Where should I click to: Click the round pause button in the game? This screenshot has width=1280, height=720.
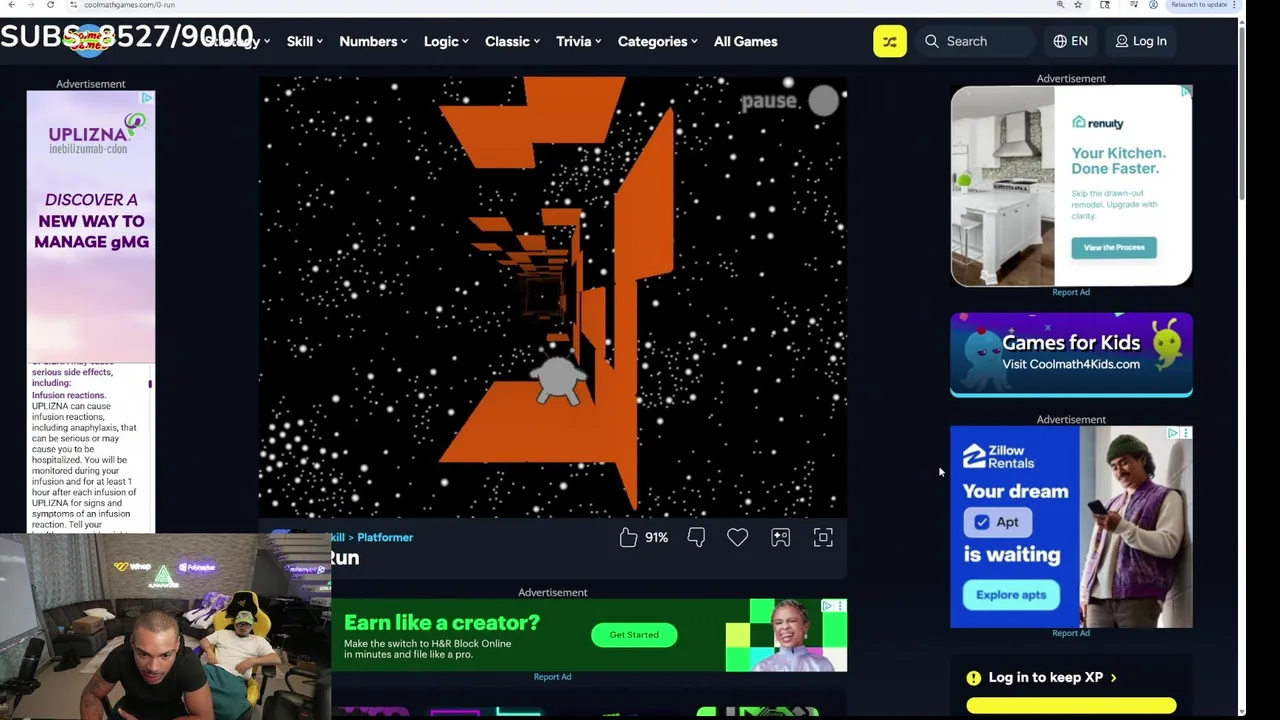click(823, 101)
